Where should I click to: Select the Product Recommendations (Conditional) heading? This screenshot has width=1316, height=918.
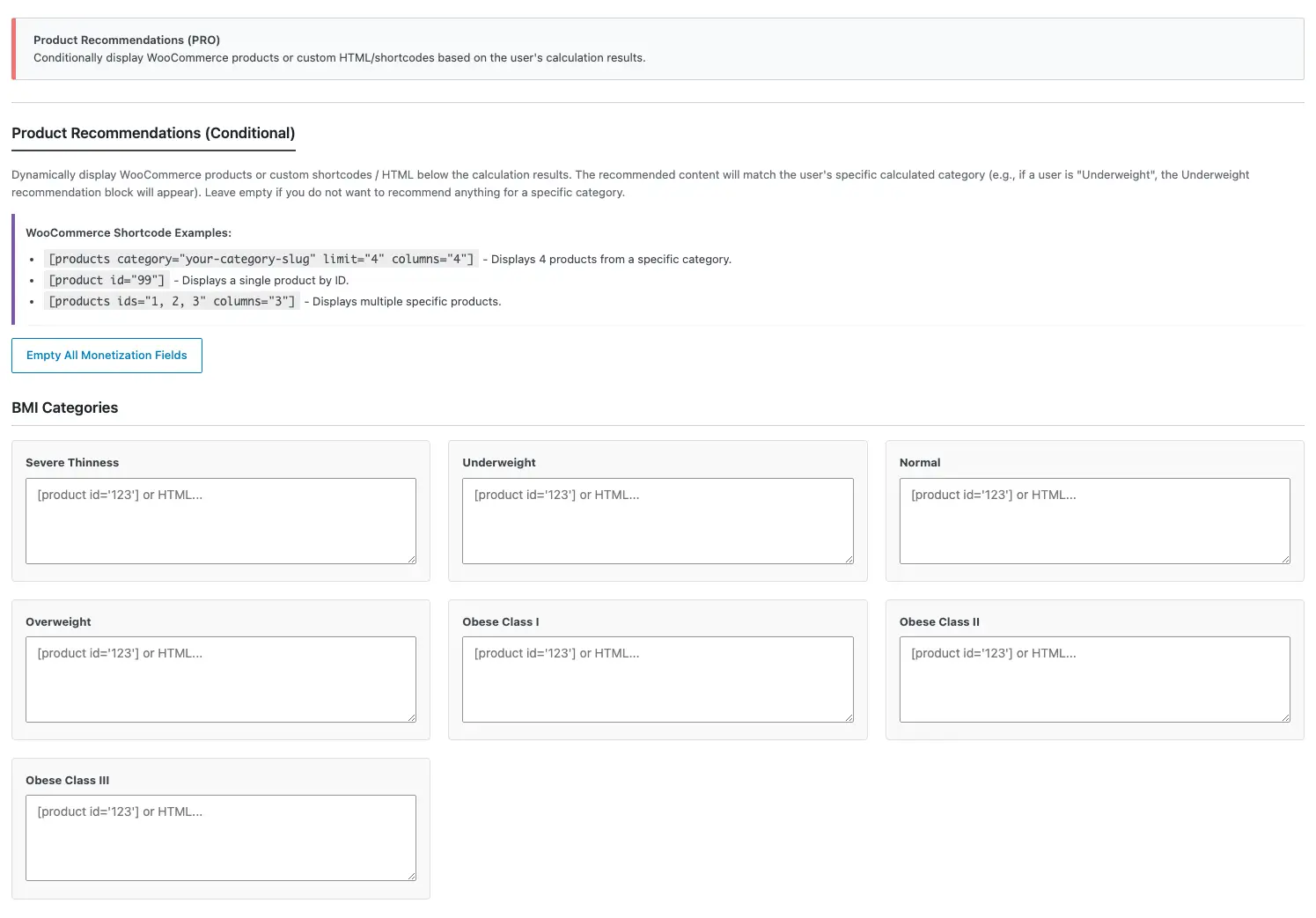[153, 133]
